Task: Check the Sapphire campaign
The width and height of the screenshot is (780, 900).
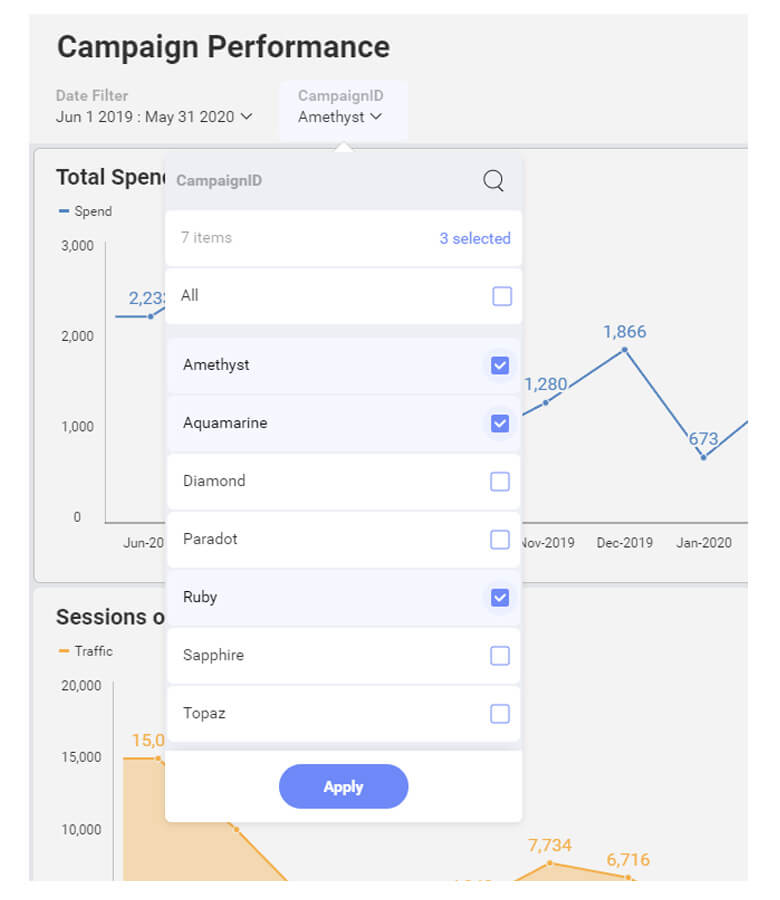Action: click(500, 655)
